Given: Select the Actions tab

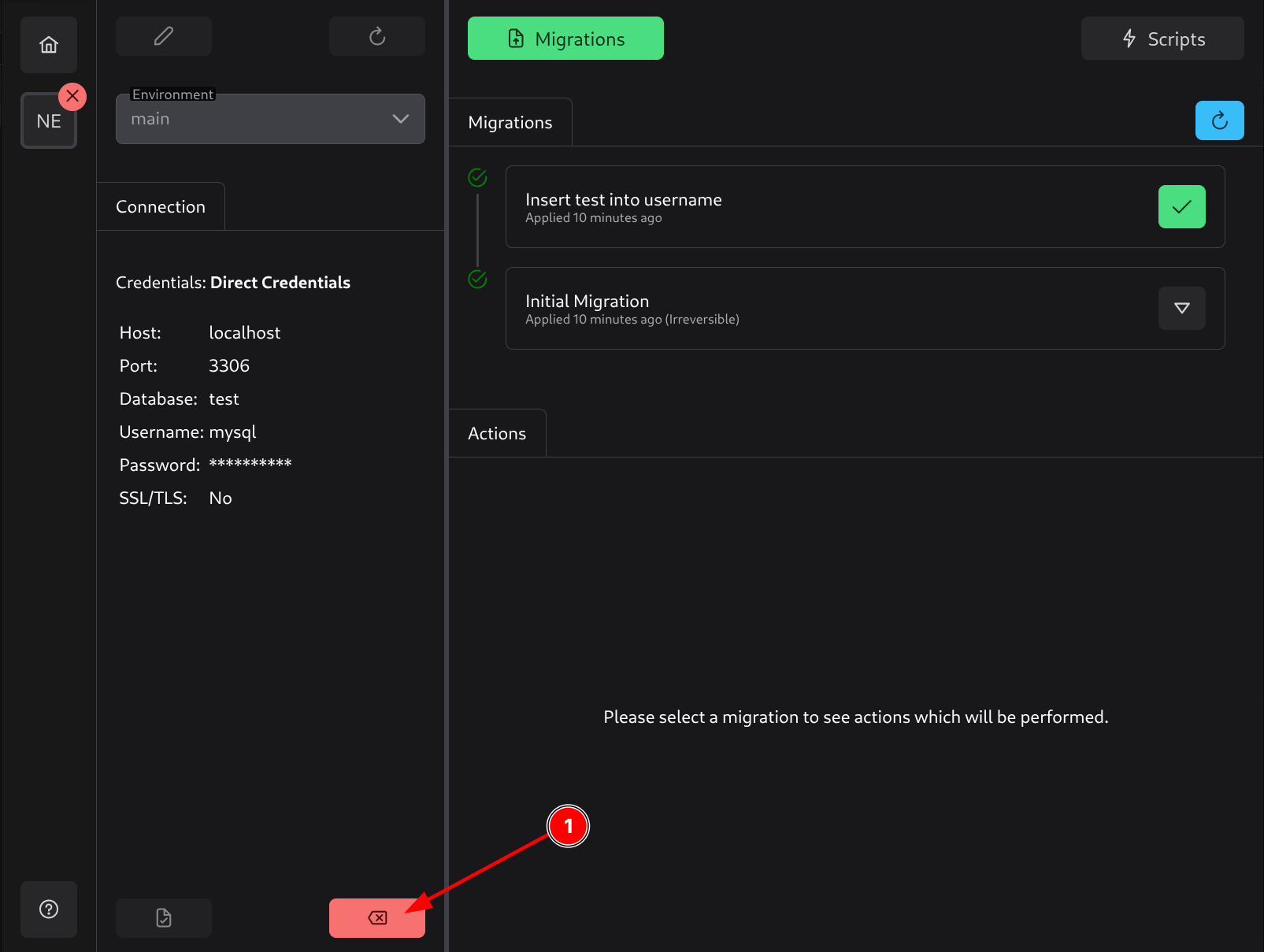Looking at the screenshot, I should [497, 433].
